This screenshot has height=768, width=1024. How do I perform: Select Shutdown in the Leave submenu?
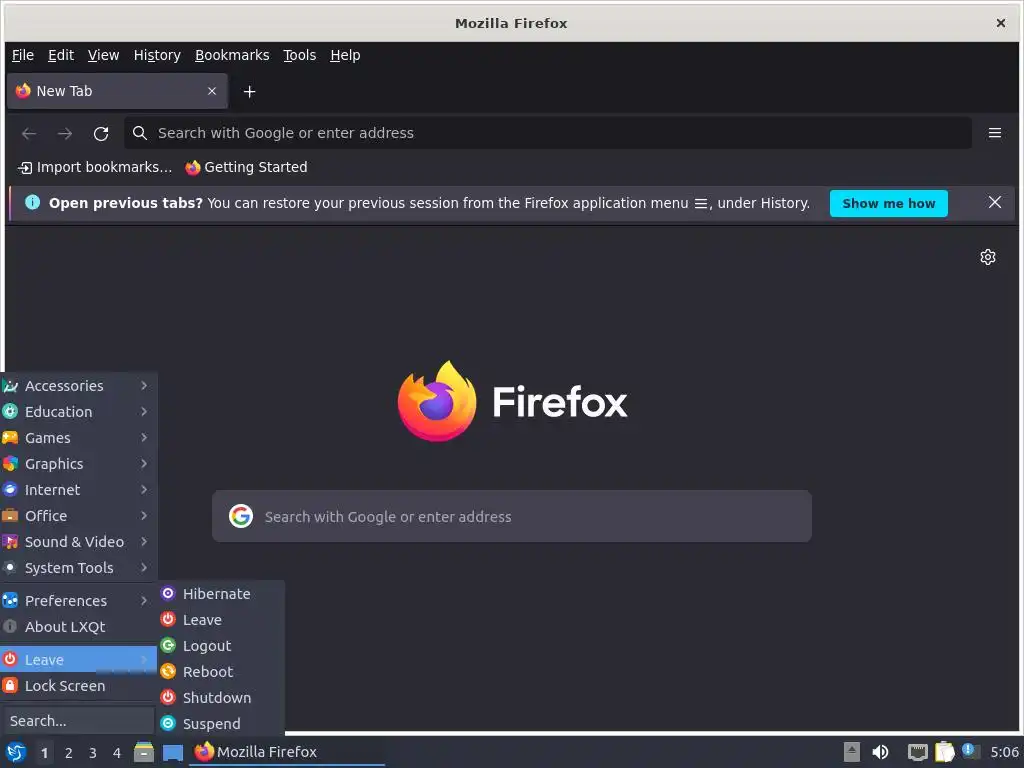point(221,698)
